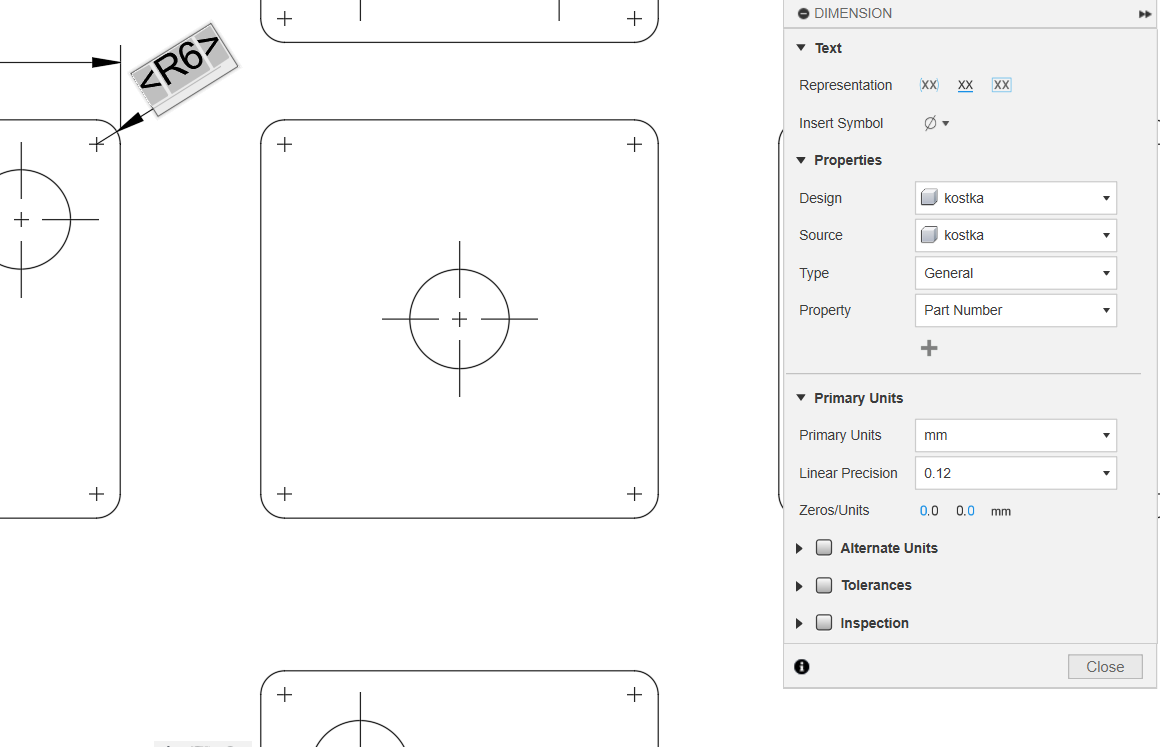
Task: Click the double-arrow icon in DIMENSION header
Action: (1144, 14)
